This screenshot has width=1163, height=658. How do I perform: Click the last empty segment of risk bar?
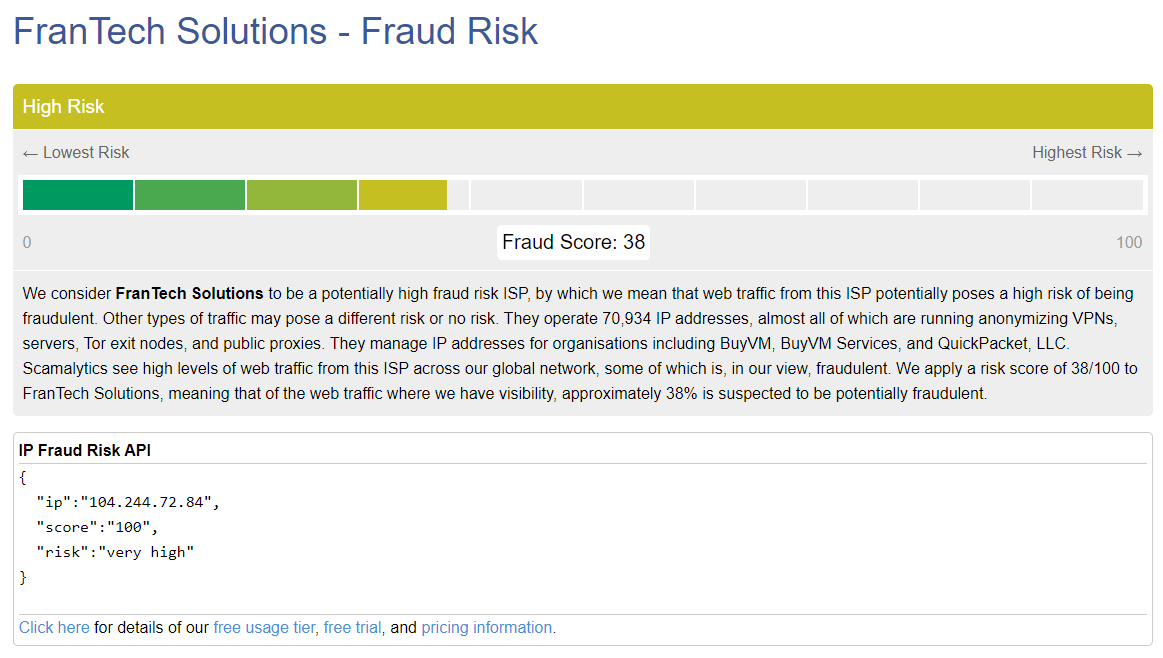[x=1087, y=195]
